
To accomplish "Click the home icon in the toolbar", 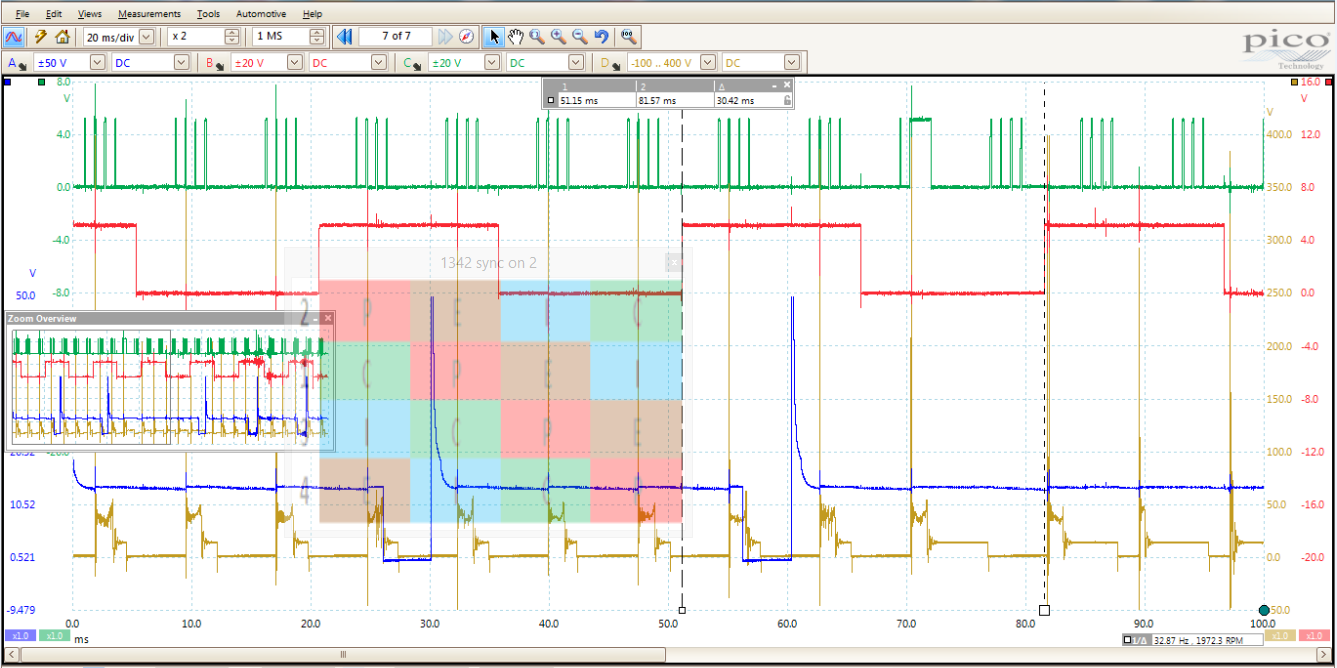I will click(x=62, y=37).
